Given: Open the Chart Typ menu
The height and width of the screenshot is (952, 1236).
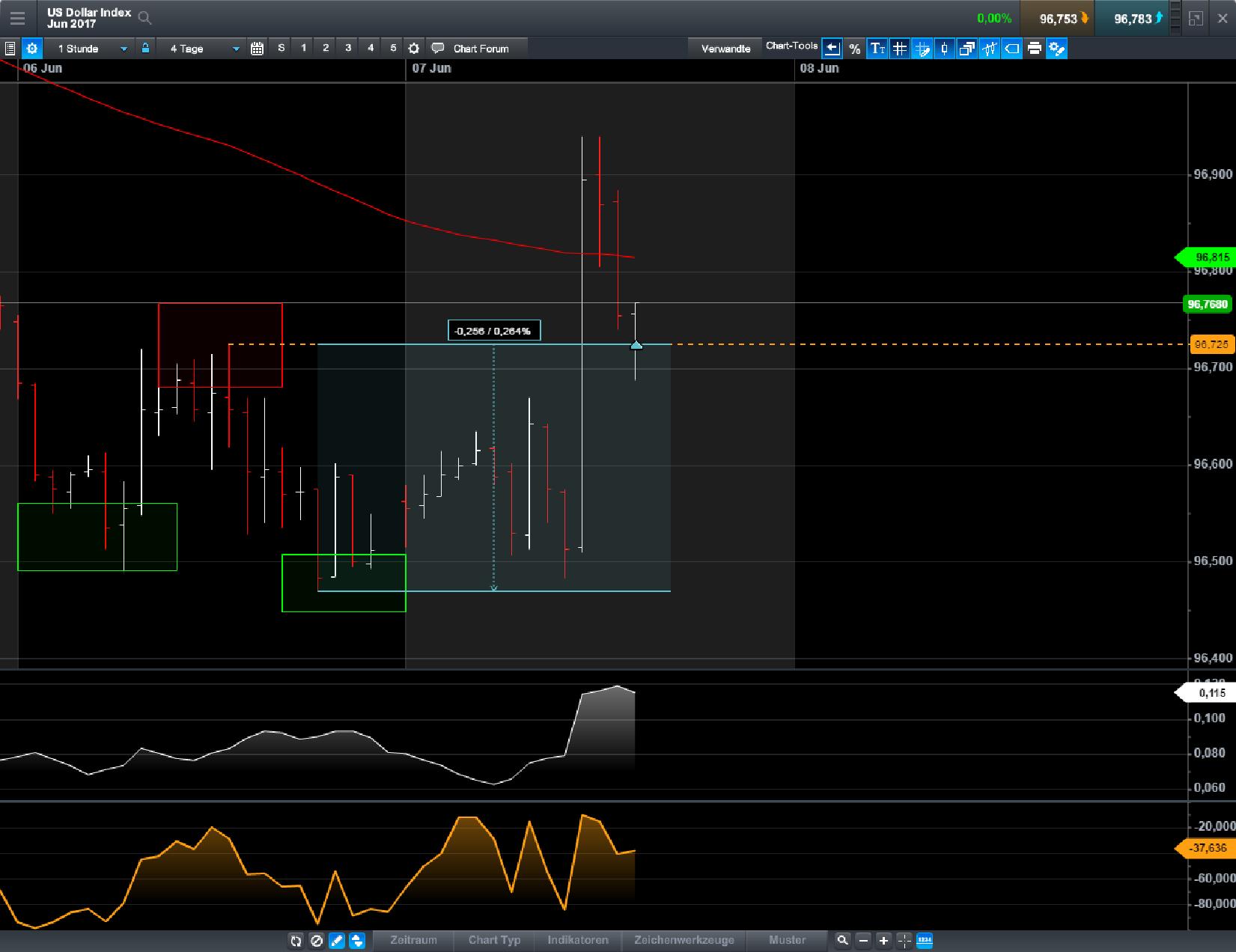Looking at the screenshot, I should 493,941.
